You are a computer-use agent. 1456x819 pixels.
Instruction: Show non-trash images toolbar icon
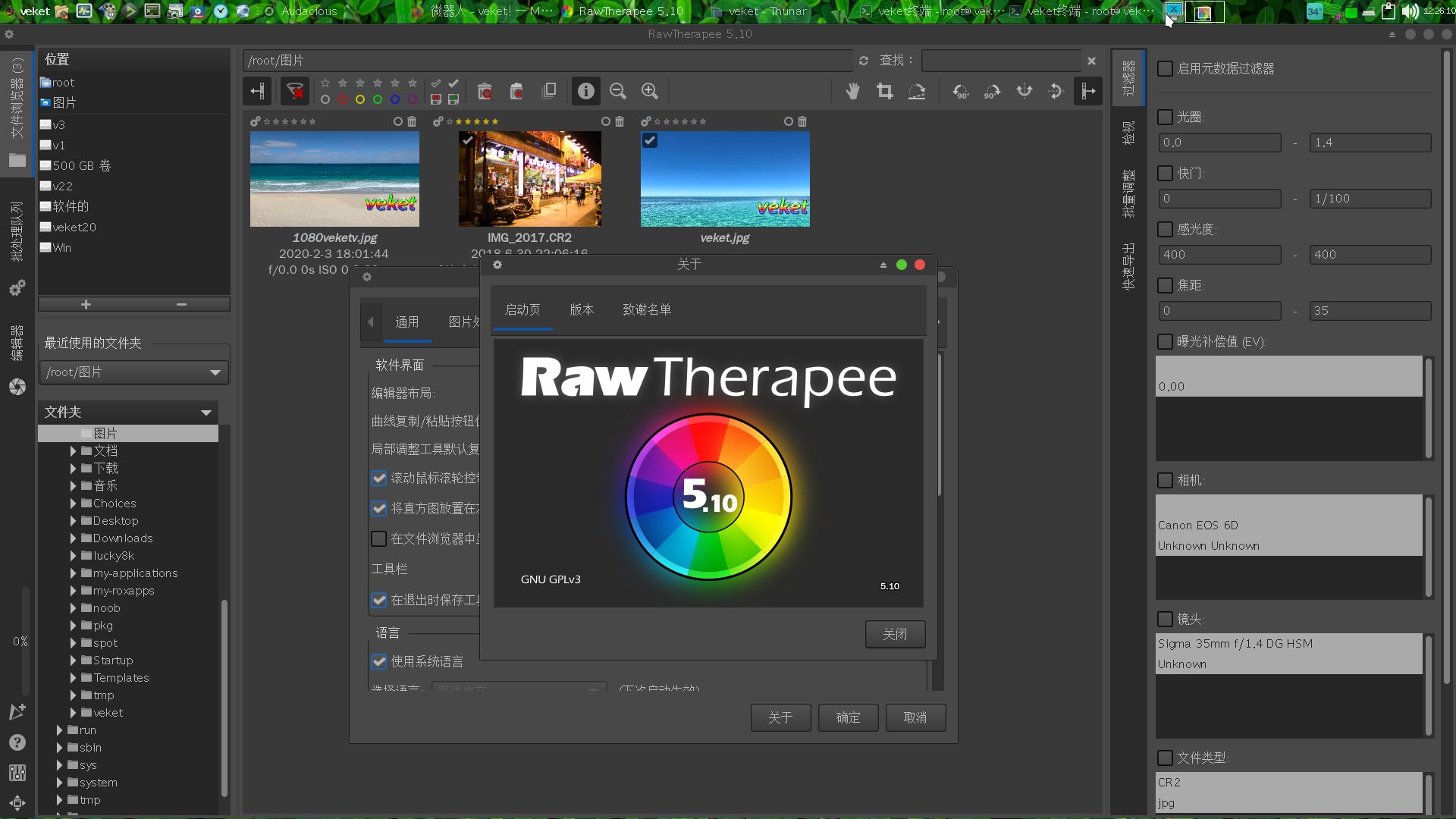pyautogui.click(x=516, y=92)
